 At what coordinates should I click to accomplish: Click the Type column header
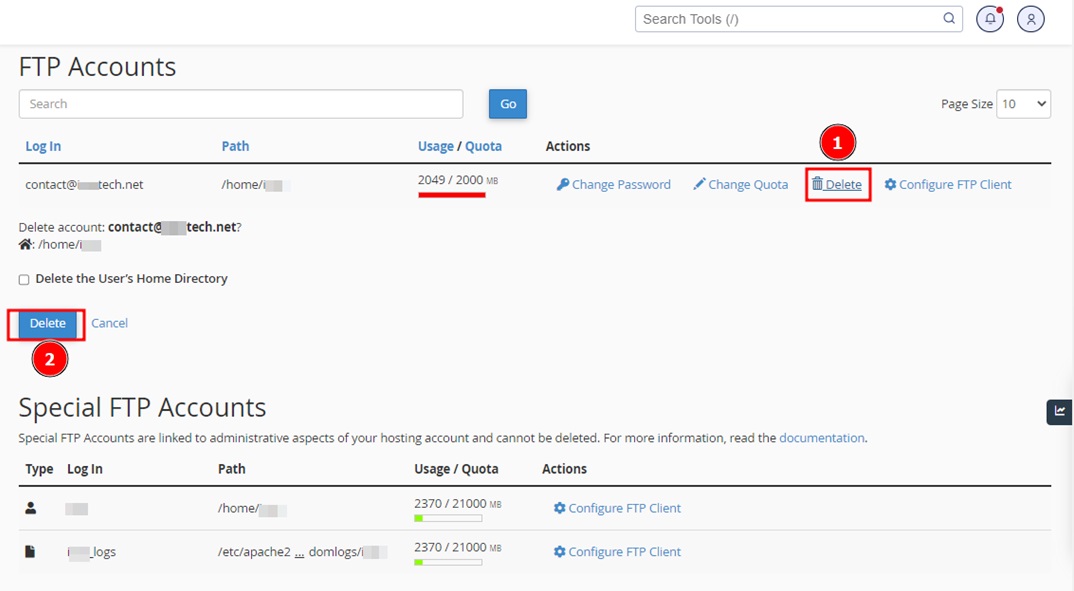[x=39, y=469]
